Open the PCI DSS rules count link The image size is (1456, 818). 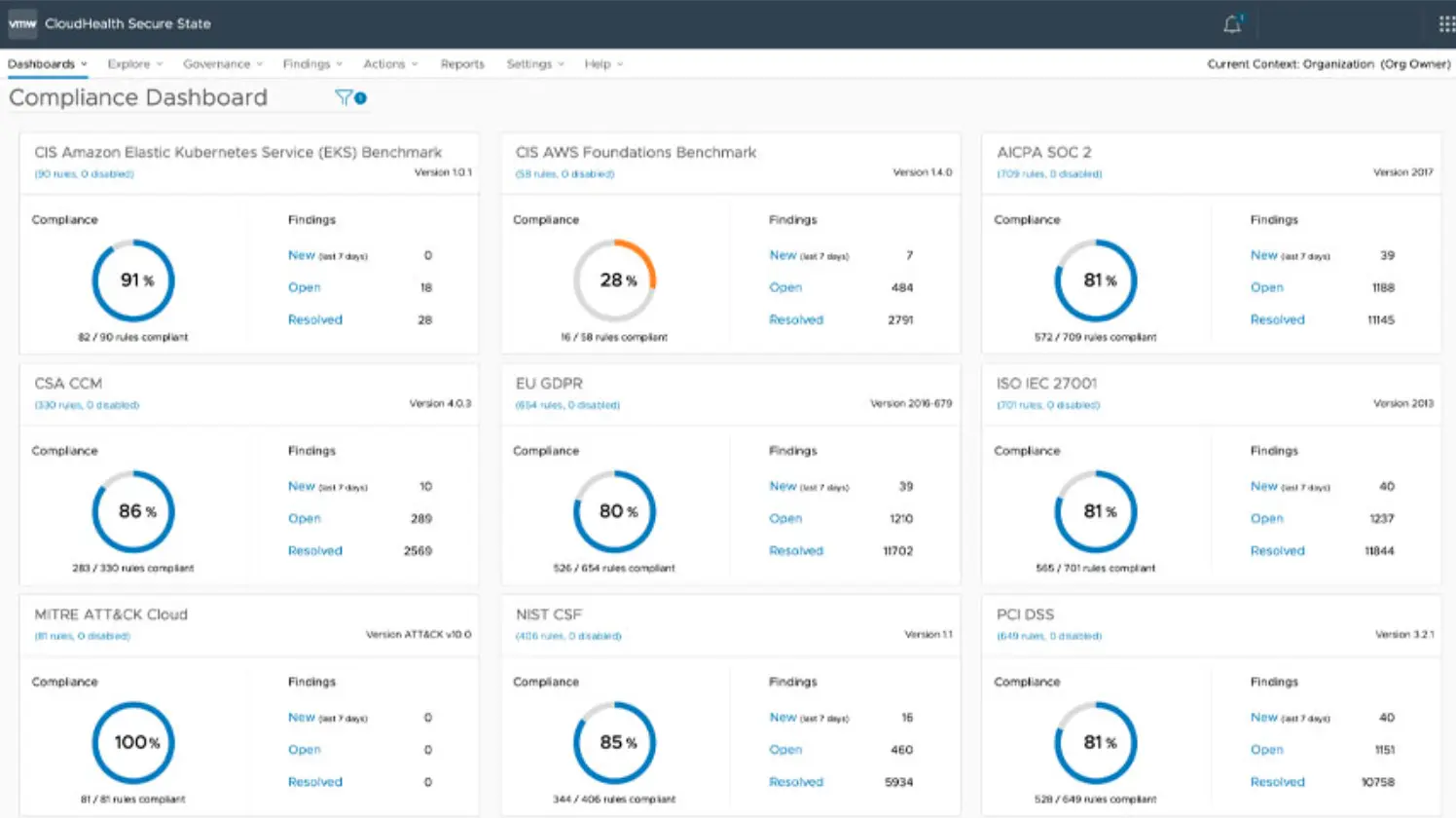click(1049, 636)
